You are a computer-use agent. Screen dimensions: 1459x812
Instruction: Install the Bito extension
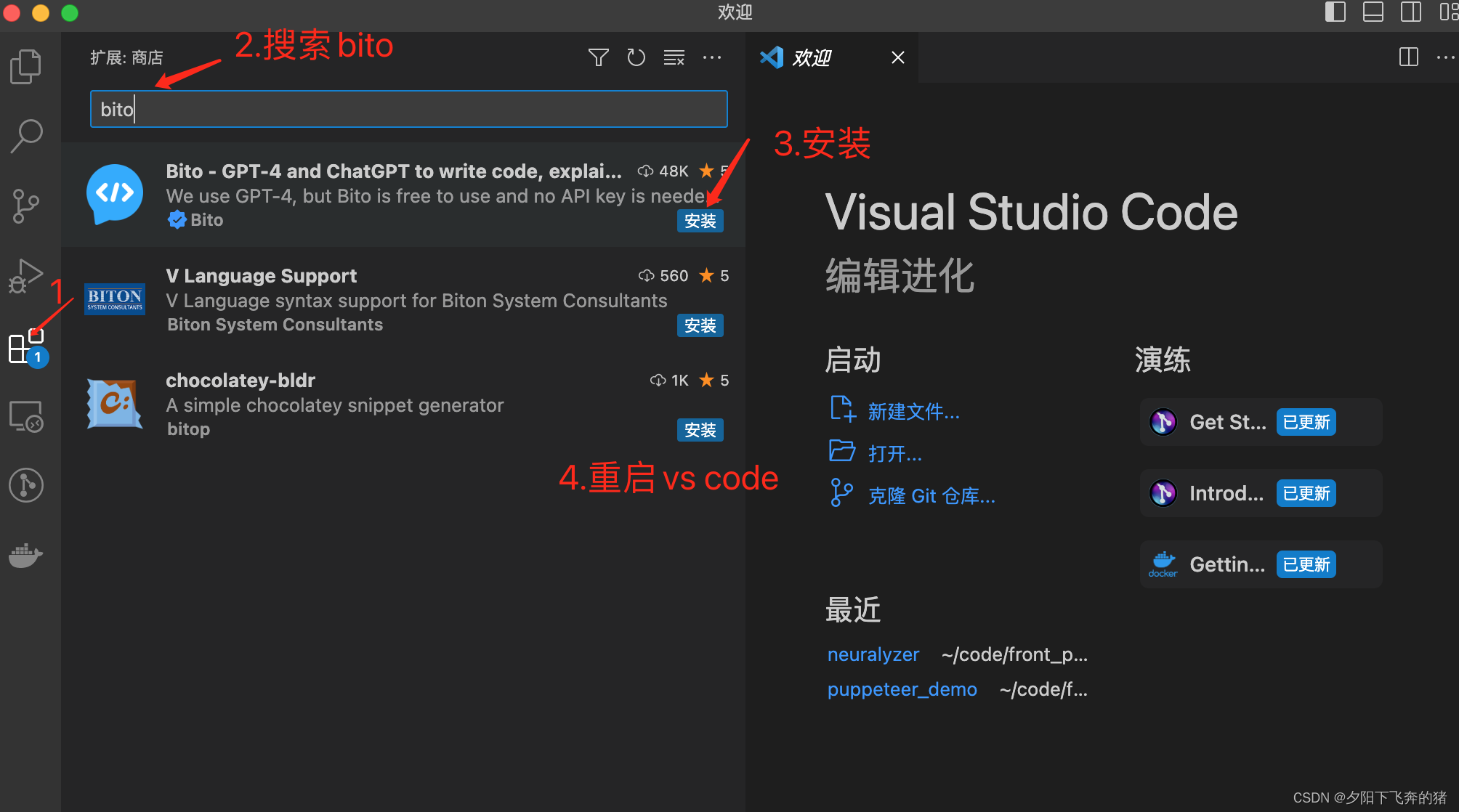700,221
